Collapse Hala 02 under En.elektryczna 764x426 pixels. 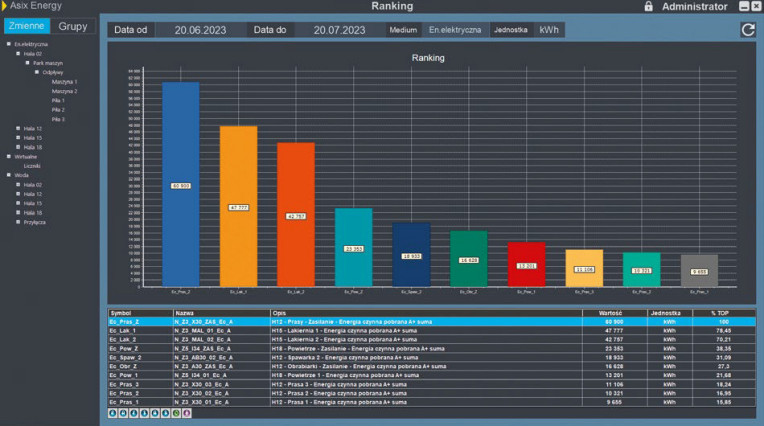(x=18, y=54)
